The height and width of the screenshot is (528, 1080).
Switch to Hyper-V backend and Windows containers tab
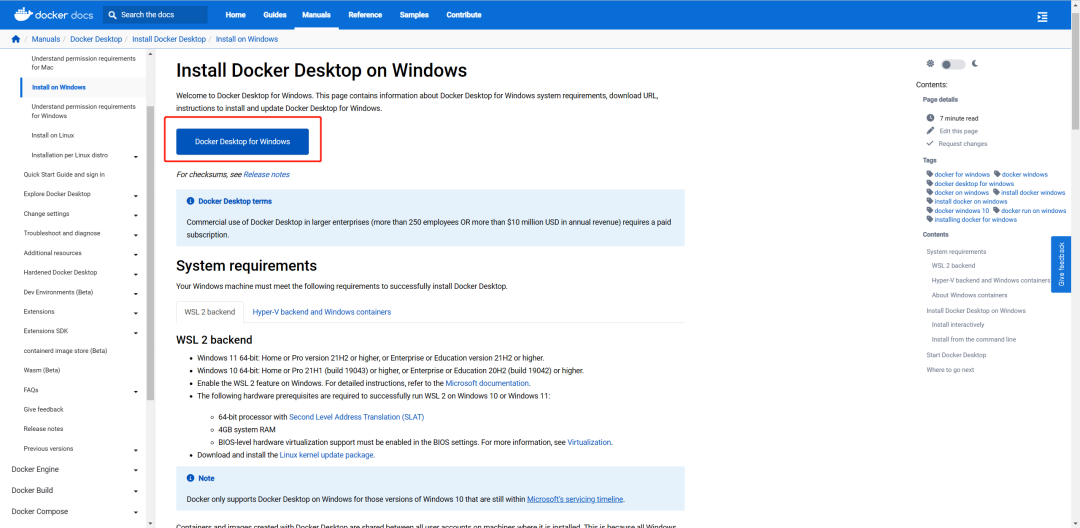tap(322, 312)
